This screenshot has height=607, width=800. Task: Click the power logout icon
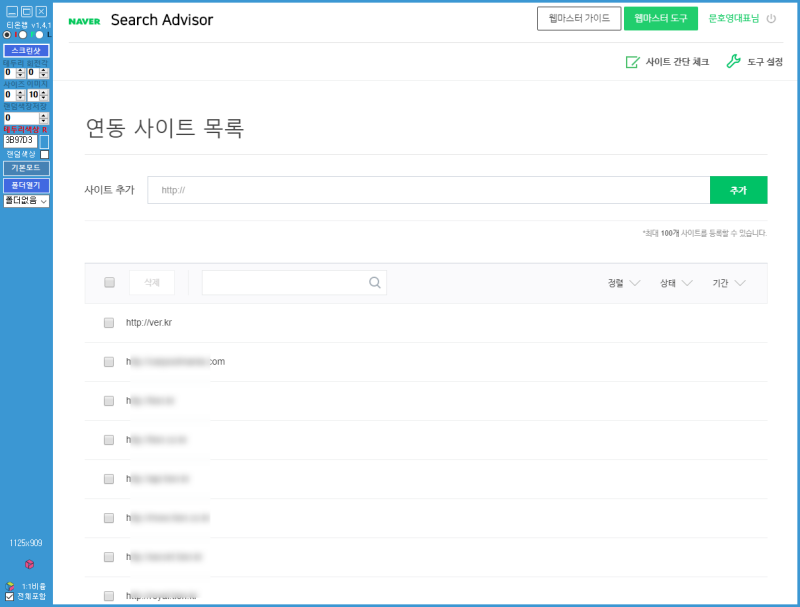coord(771,19)
